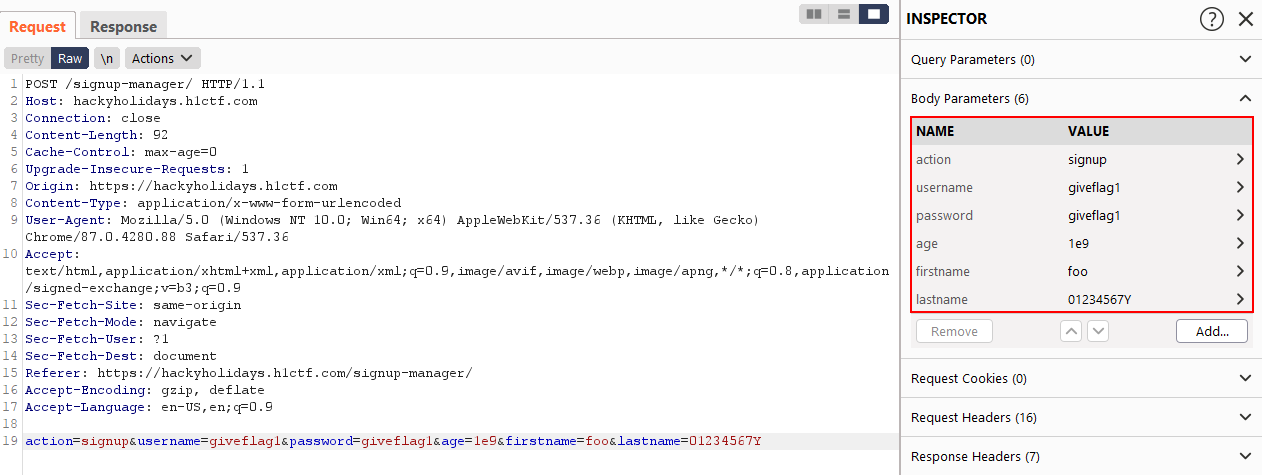Click the Accept-Encoding header line
This screenshot has height=475, width=1262.
145,390
